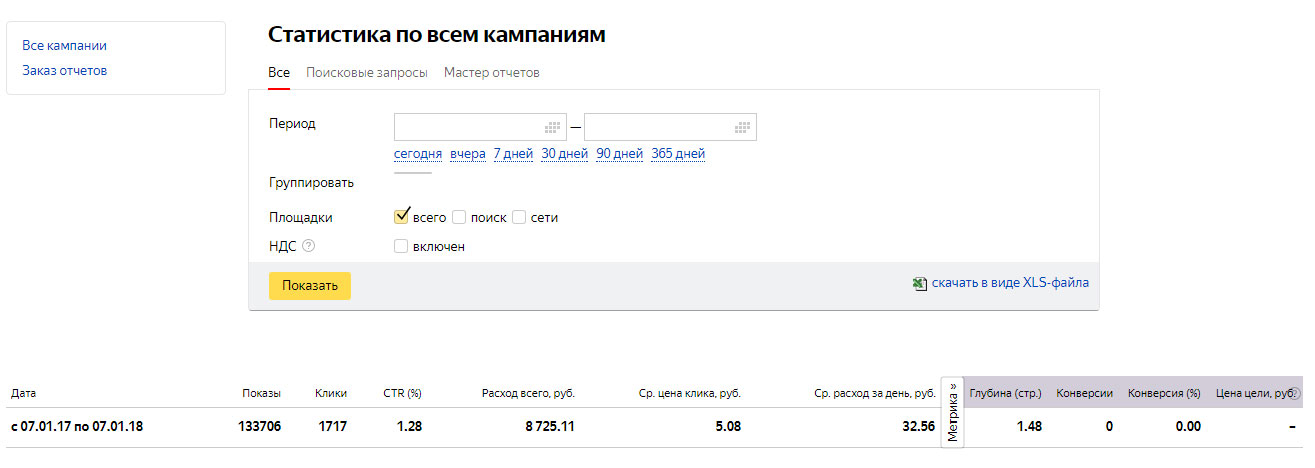Screen dimensions: 1315x468
Task: Click the 'Показы' column header
Action: (261, 393)
